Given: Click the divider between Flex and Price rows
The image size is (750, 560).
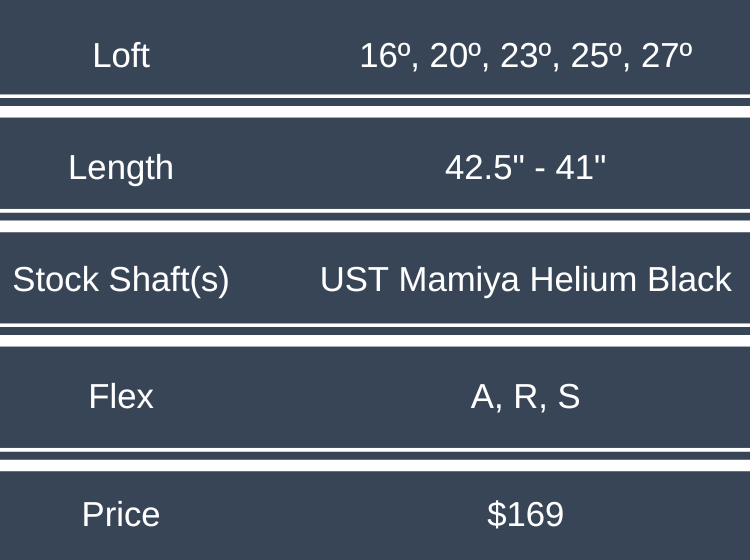Looking at the screenshot, I should (375, 460).
